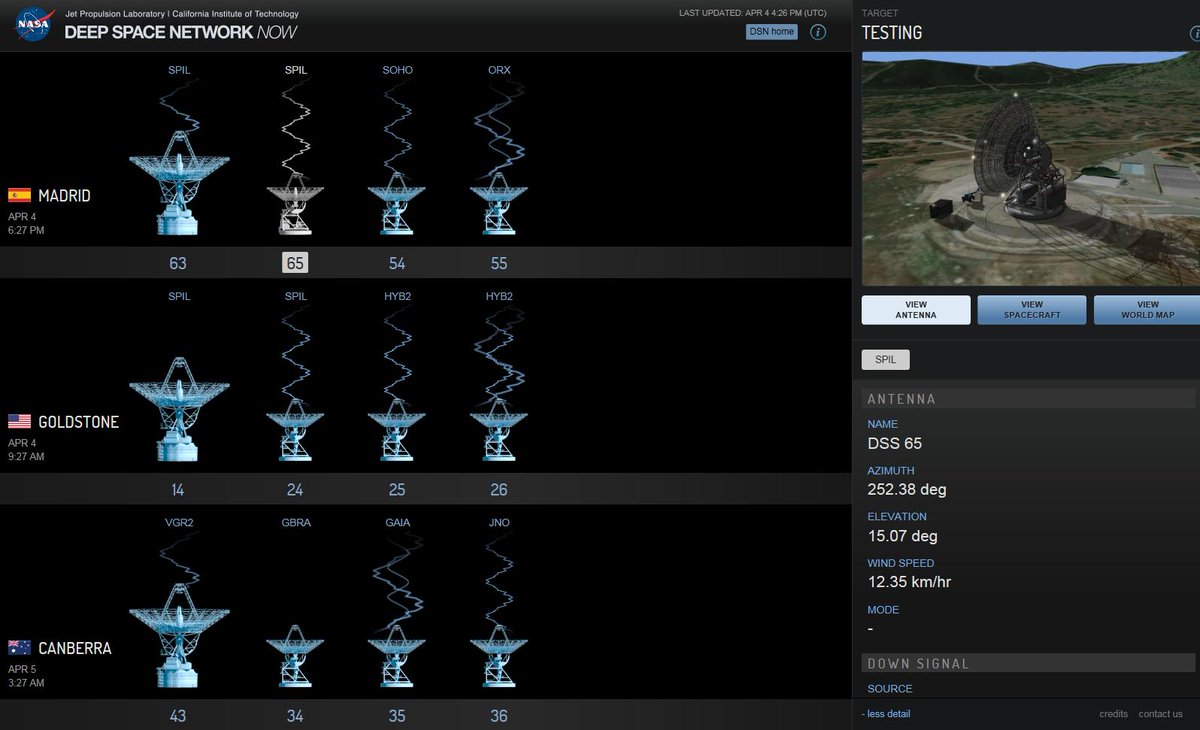Click antenna number 36 label
1200x730 pixels.
(x=499, y=715)
